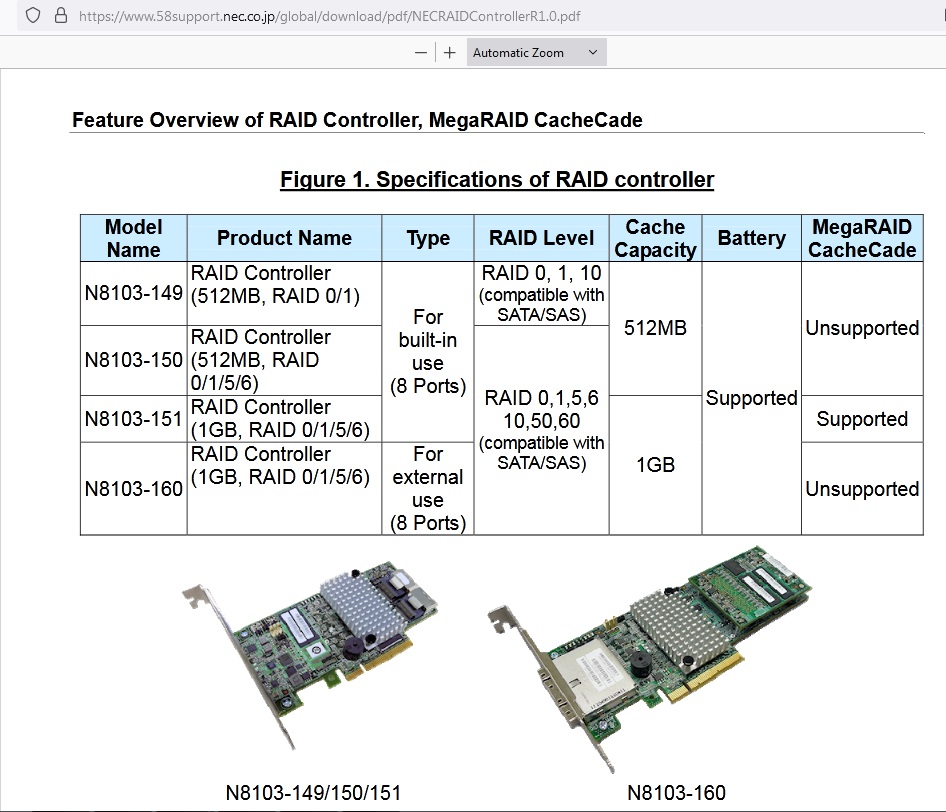Click the 'Cache Capacity' column header

click(655, 238)
